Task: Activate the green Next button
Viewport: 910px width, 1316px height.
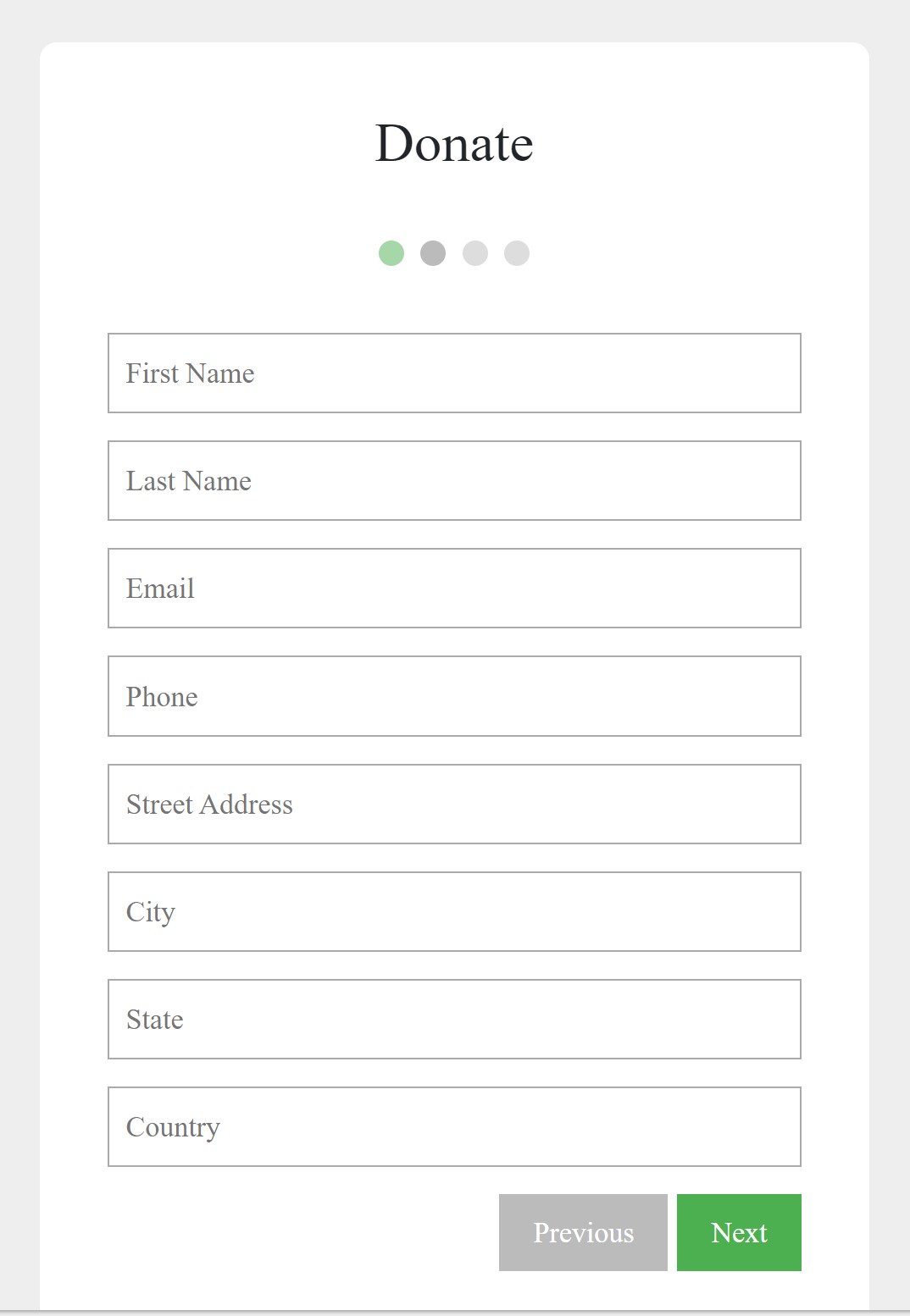Action: point(739,1232)
